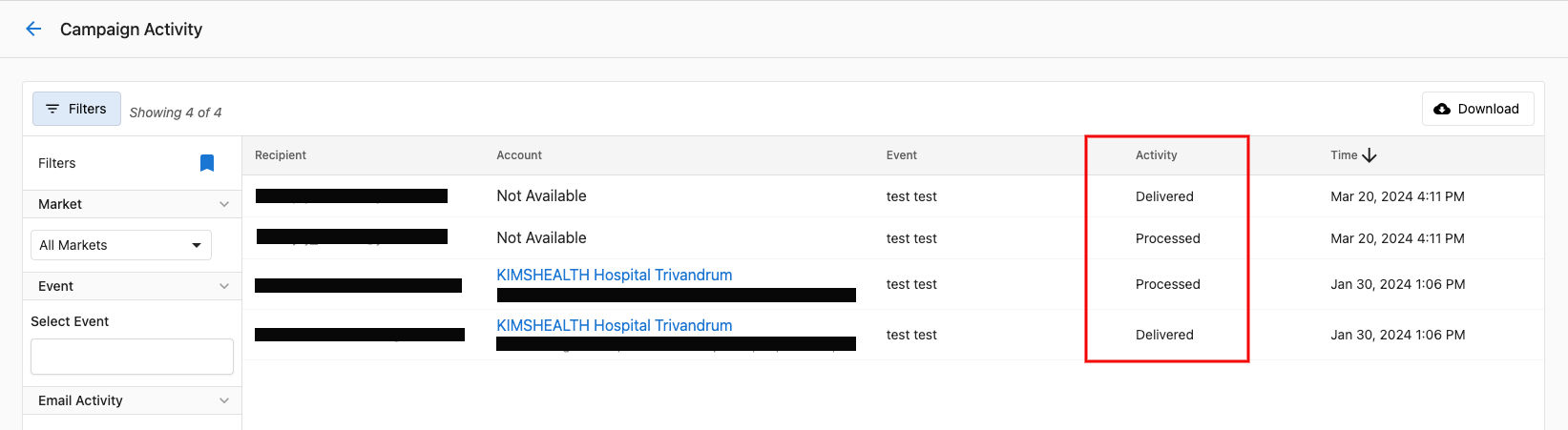Sort by the Recipient column header

pyautogui.click(x=281, y=155)
